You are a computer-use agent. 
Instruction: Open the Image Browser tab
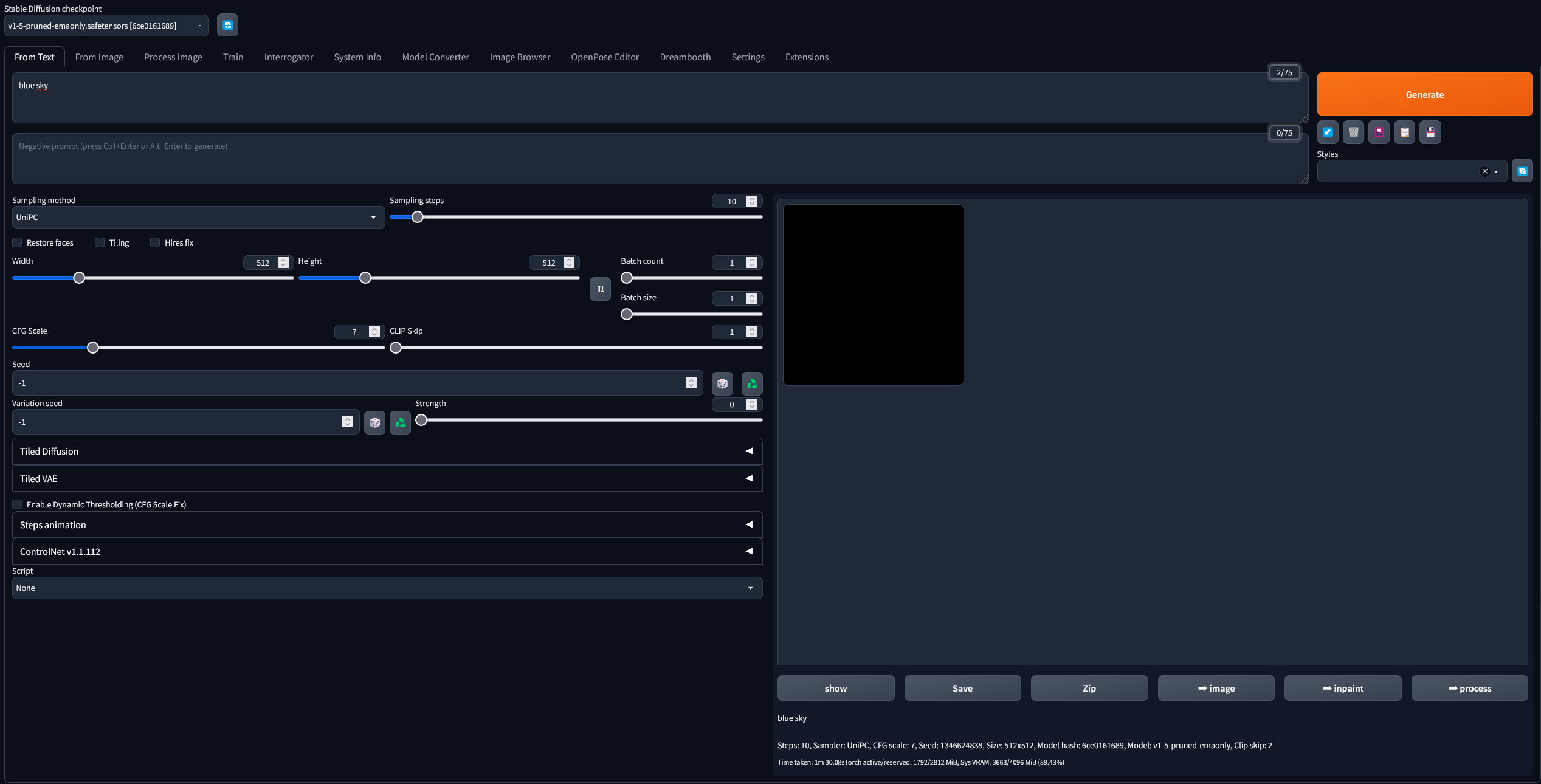(520, 57)
